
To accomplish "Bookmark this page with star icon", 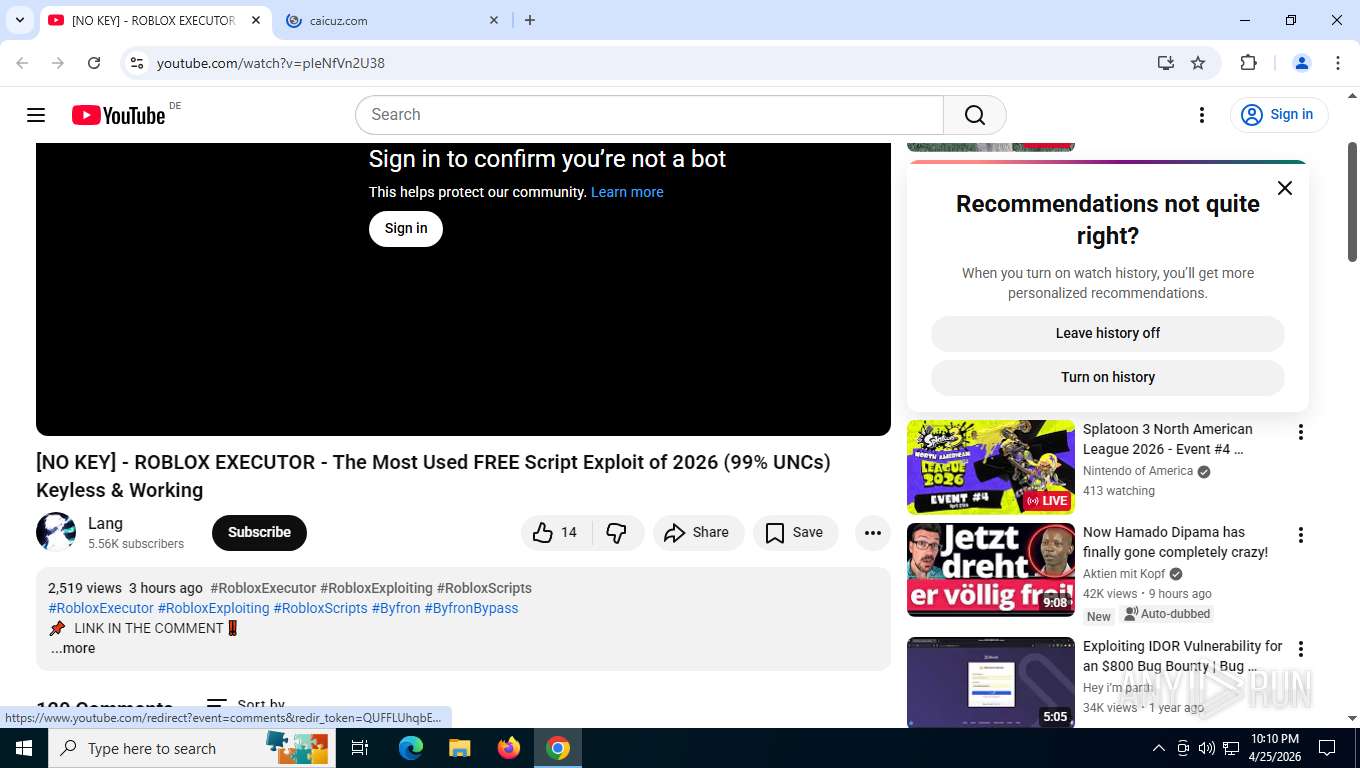I will [x=1198, y=63].
